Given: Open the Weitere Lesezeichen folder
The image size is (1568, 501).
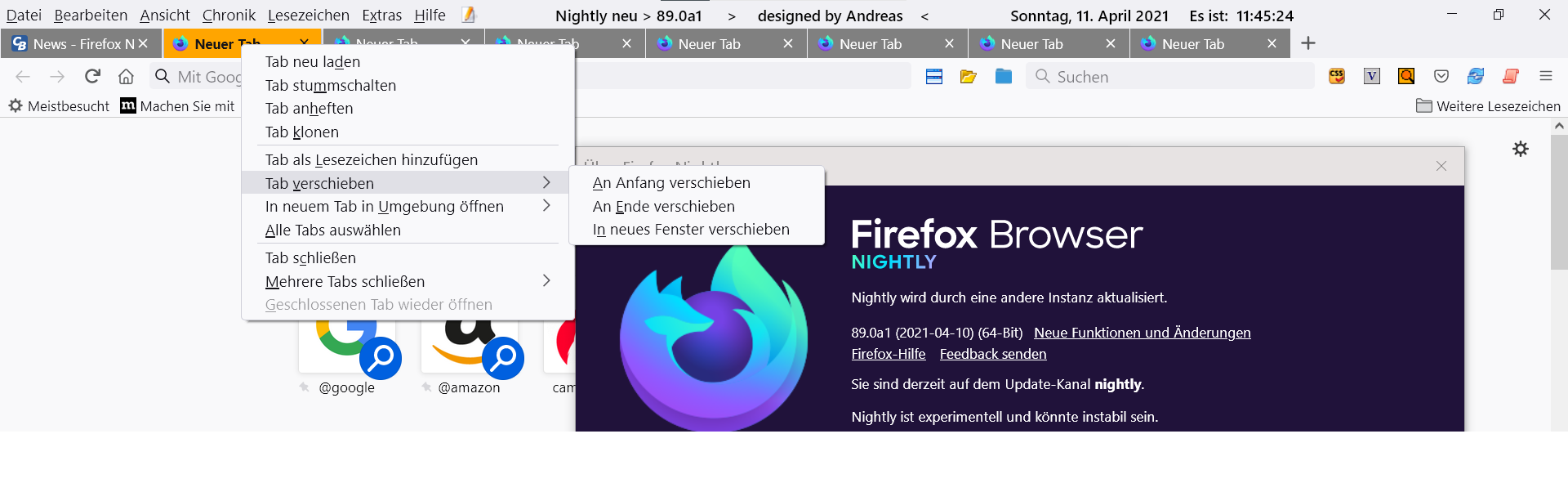Looking at the screenshot, I should click(1488, 106).
